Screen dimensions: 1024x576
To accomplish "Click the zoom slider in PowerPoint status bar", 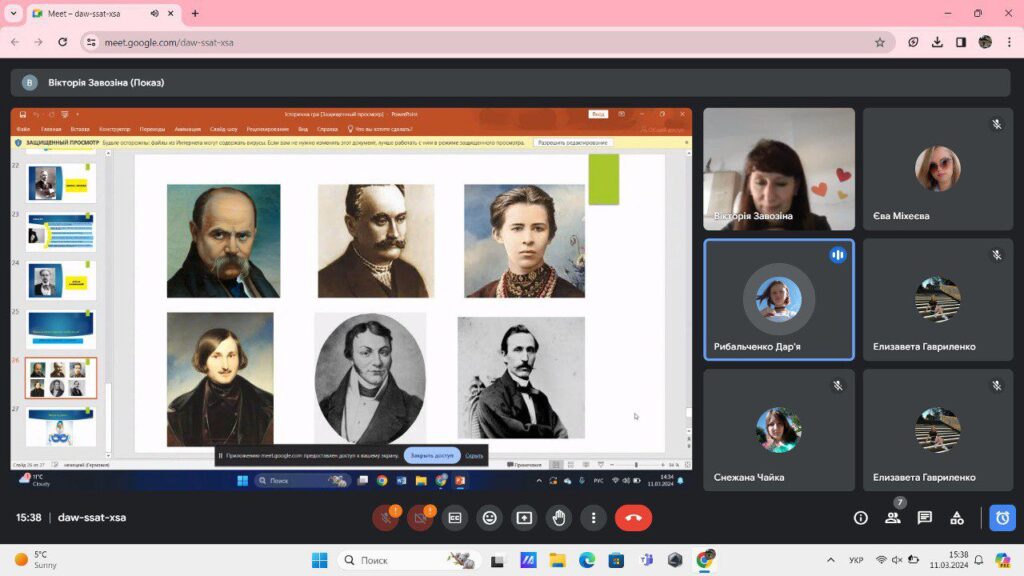I will click(x=636, y=464).
